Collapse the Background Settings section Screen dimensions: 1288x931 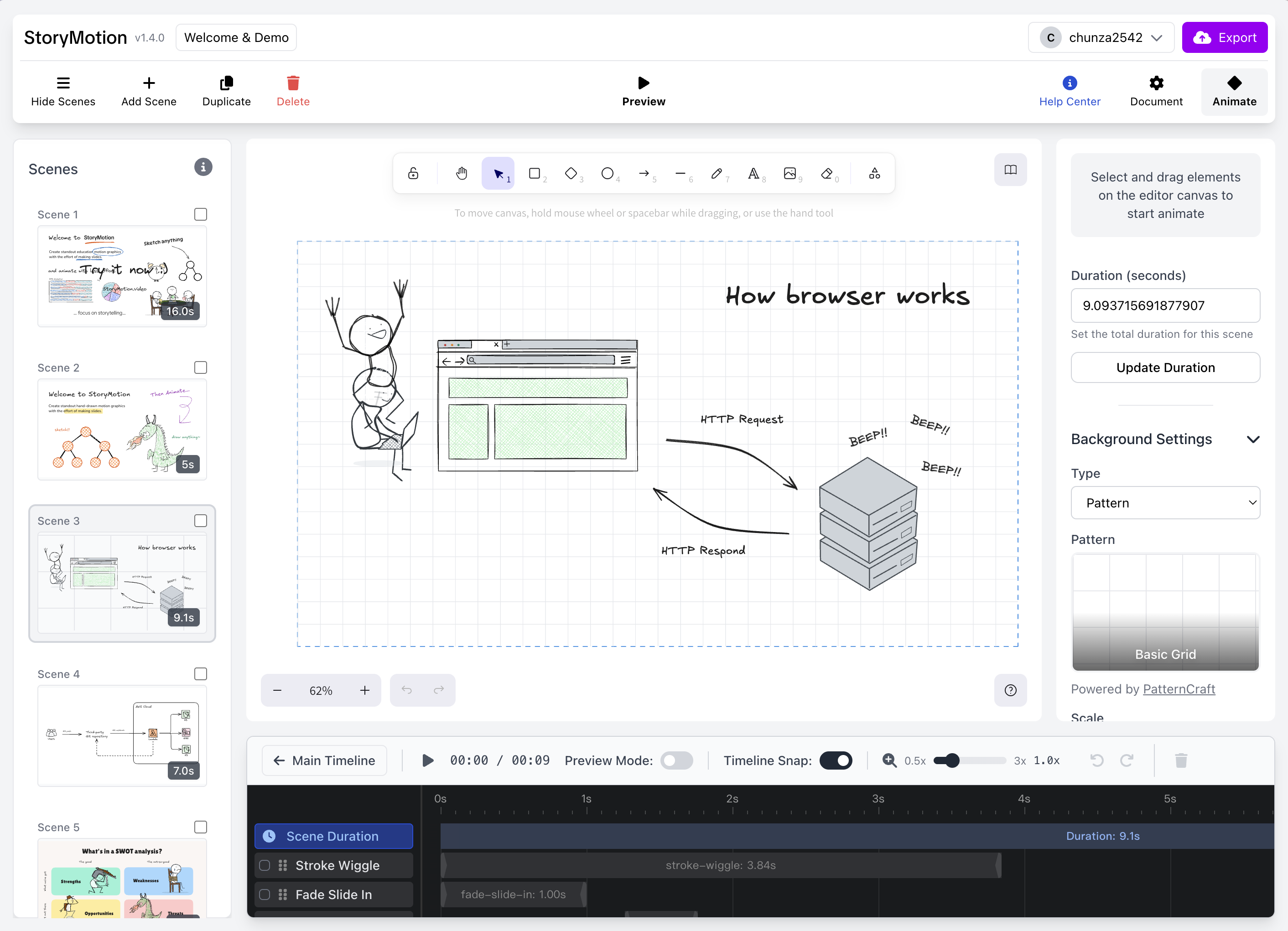1254,439
